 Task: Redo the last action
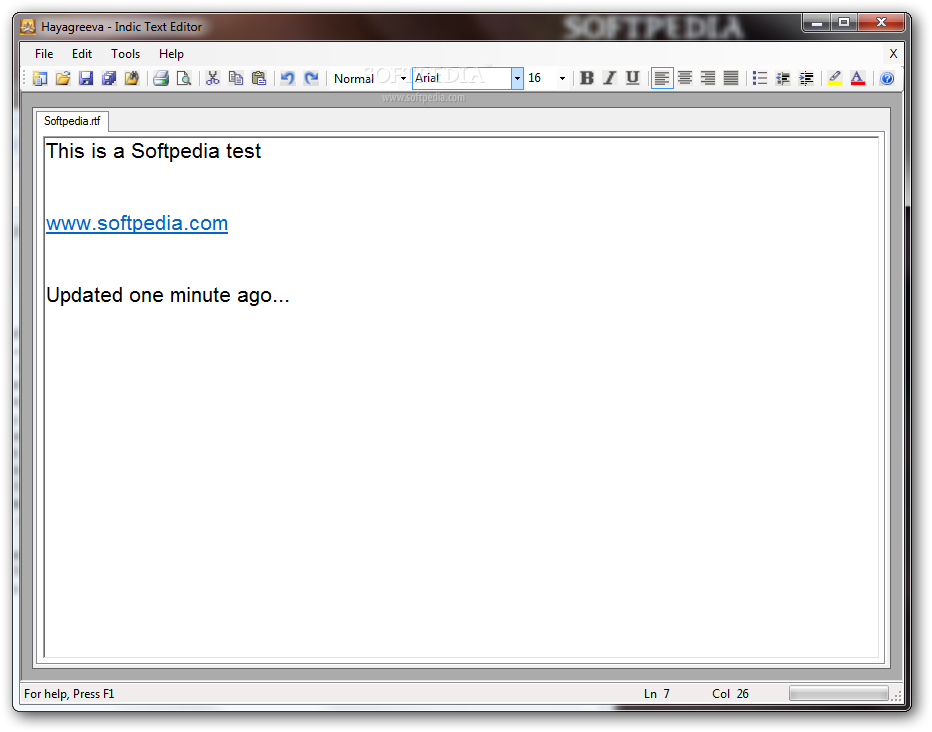tap(311, 78)
